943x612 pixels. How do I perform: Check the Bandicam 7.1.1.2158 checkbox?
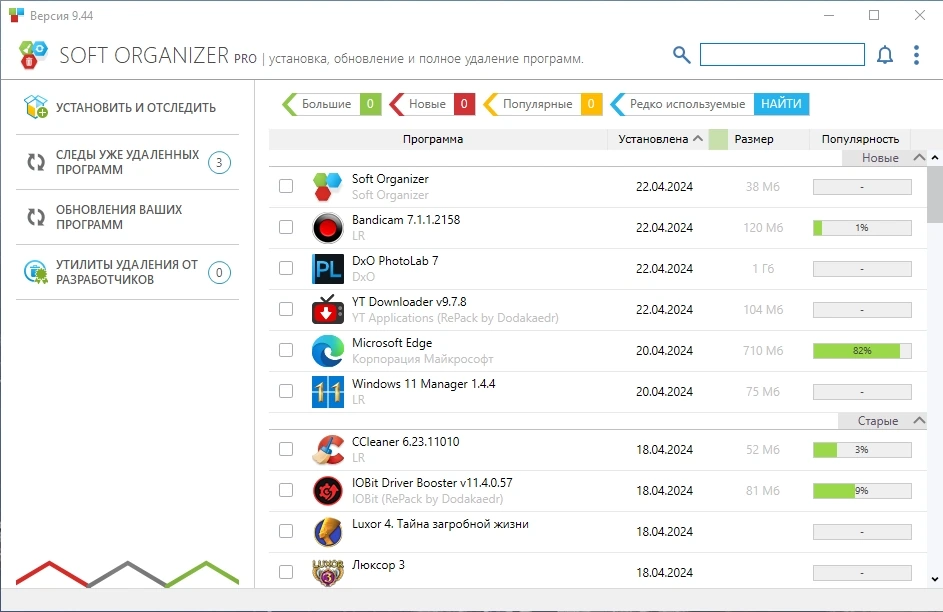286,227
